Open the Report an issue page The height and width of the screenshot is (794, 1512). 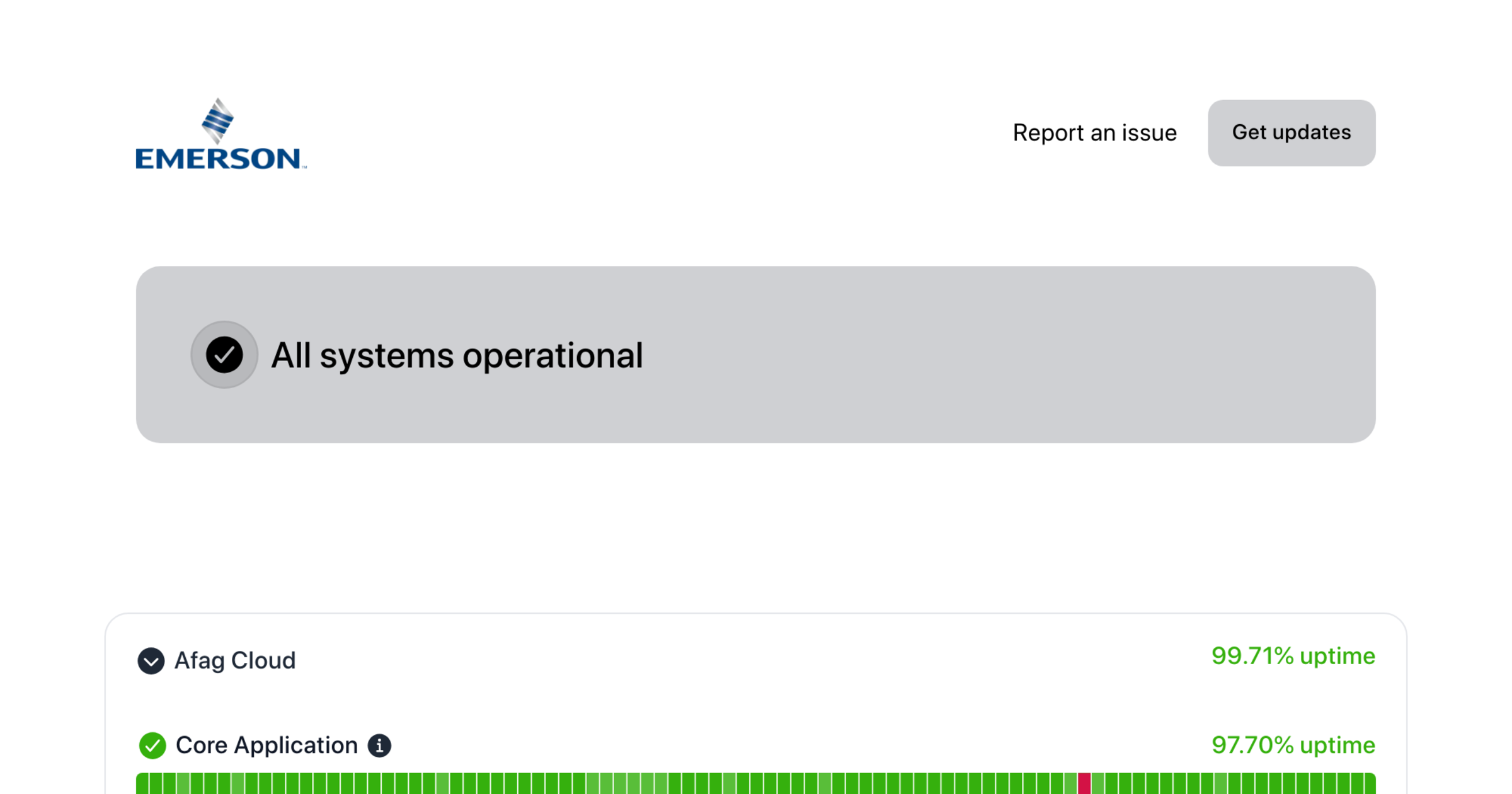[1094, 133]
